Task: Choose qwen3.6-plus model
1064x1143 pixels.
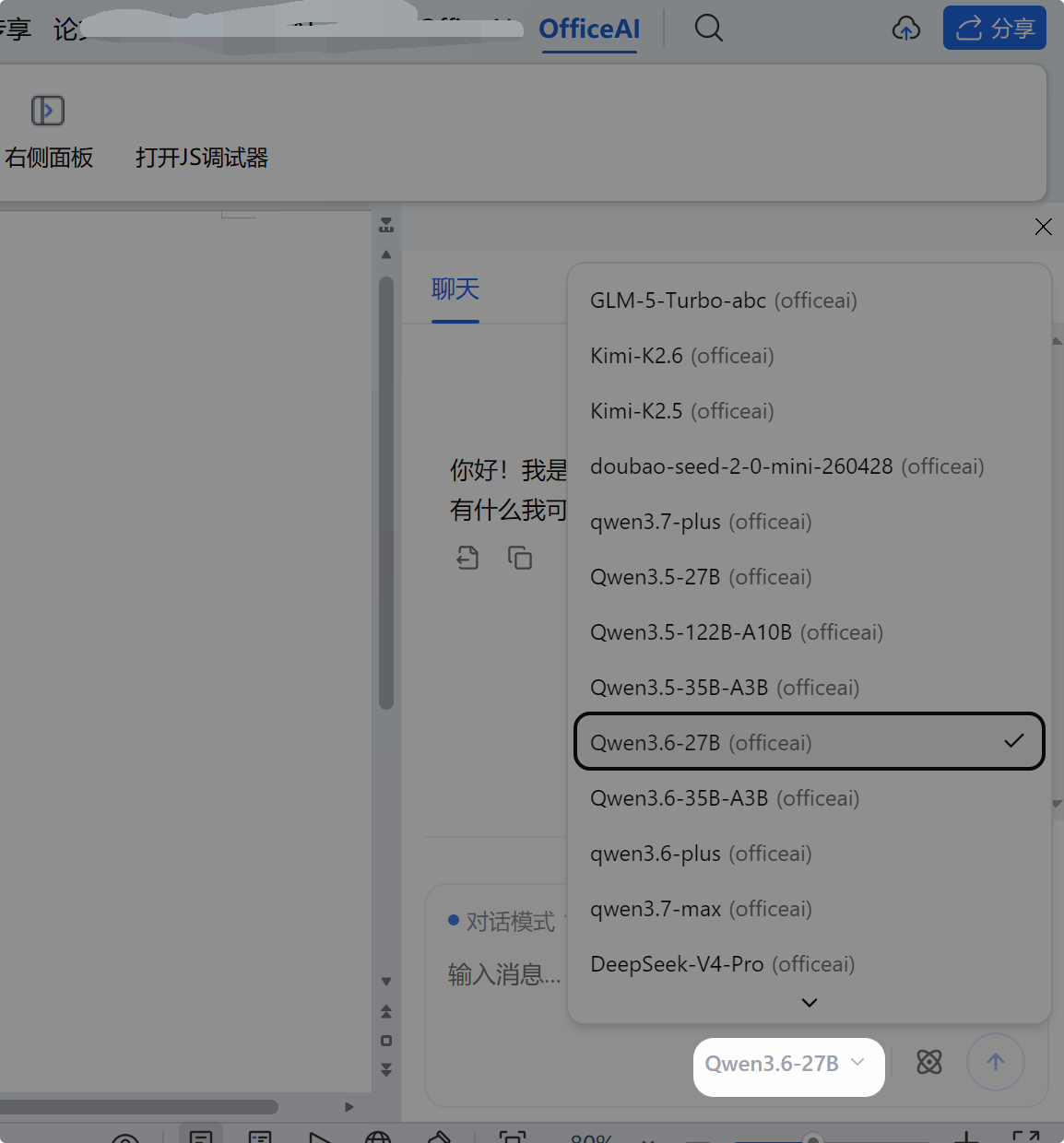Action: (810, 854)
